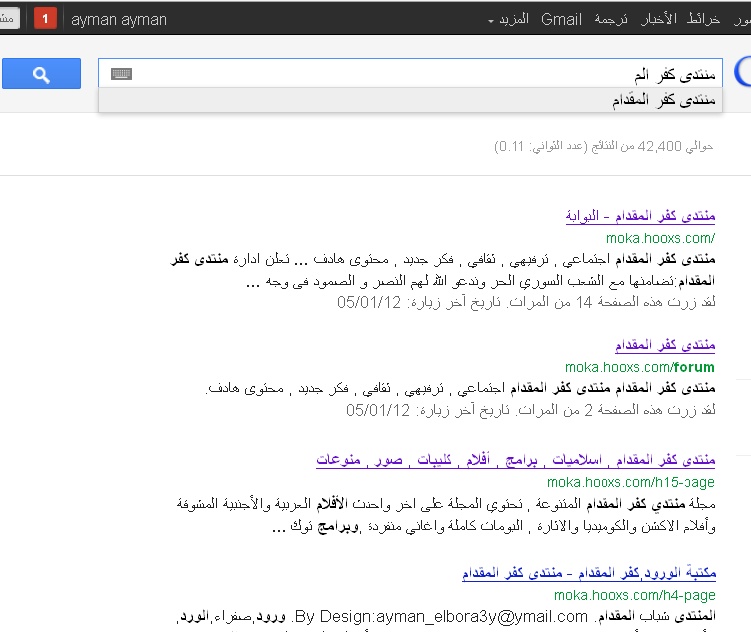Click the green URL moka.hooxs.com/forum
This screenshot has width=751, height=632.
pos(639,367)
